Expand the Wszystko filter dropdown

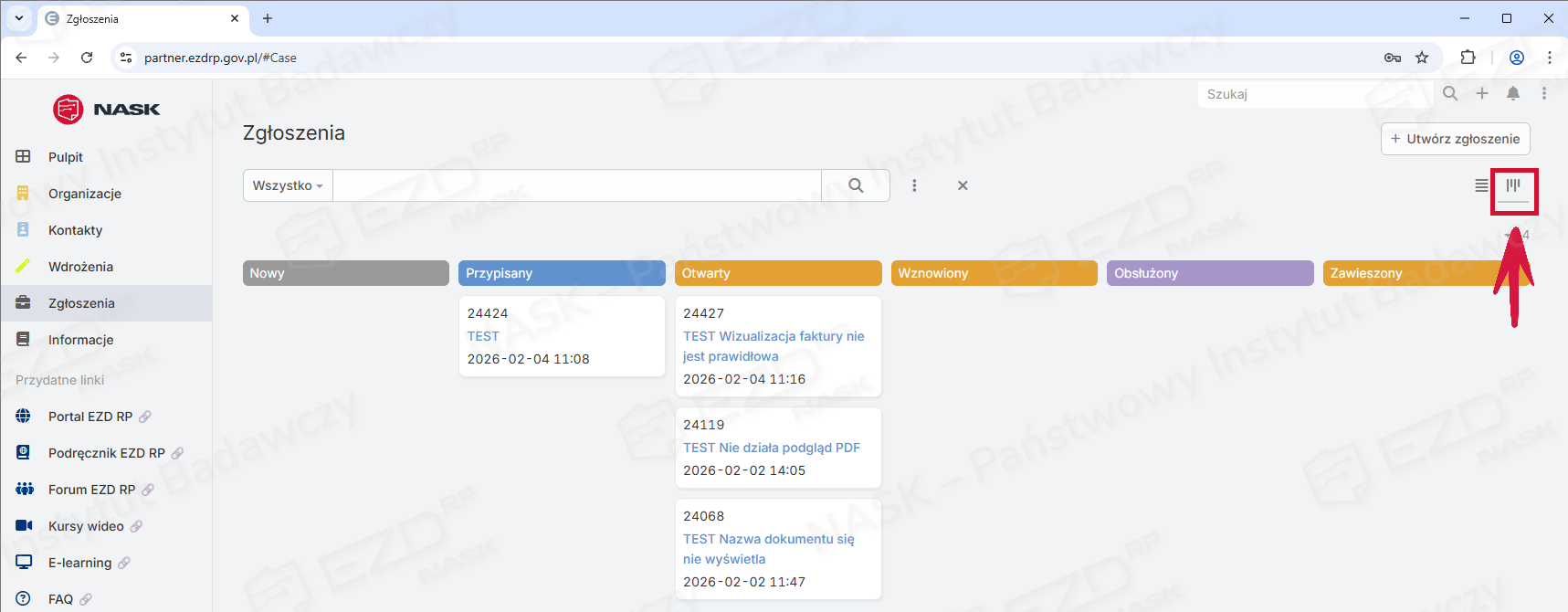coord(288,185)
